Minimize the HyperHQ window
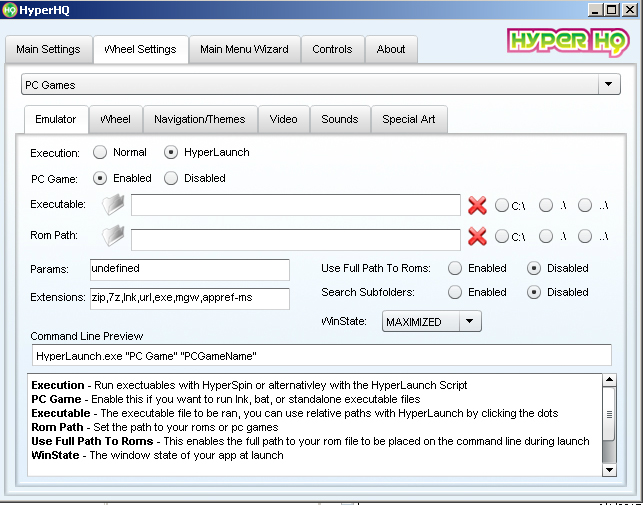 tap(594, 9)
